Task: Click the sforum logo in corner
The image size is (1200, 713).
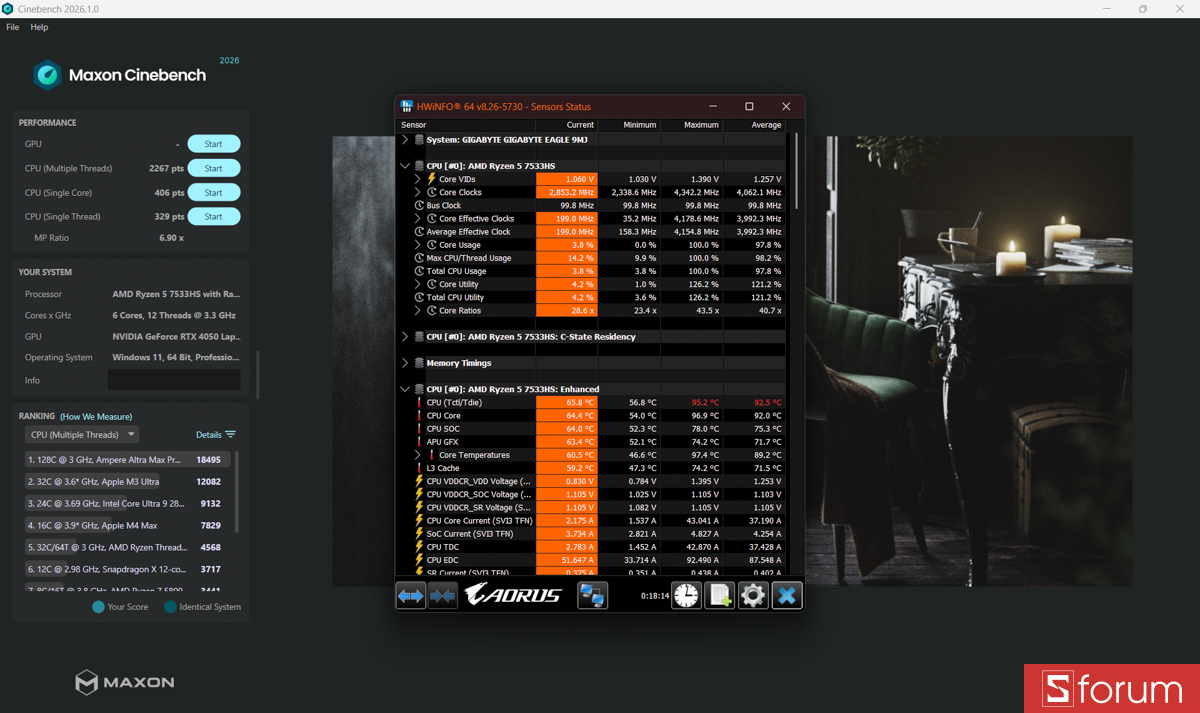Action: click(1112, 689)
